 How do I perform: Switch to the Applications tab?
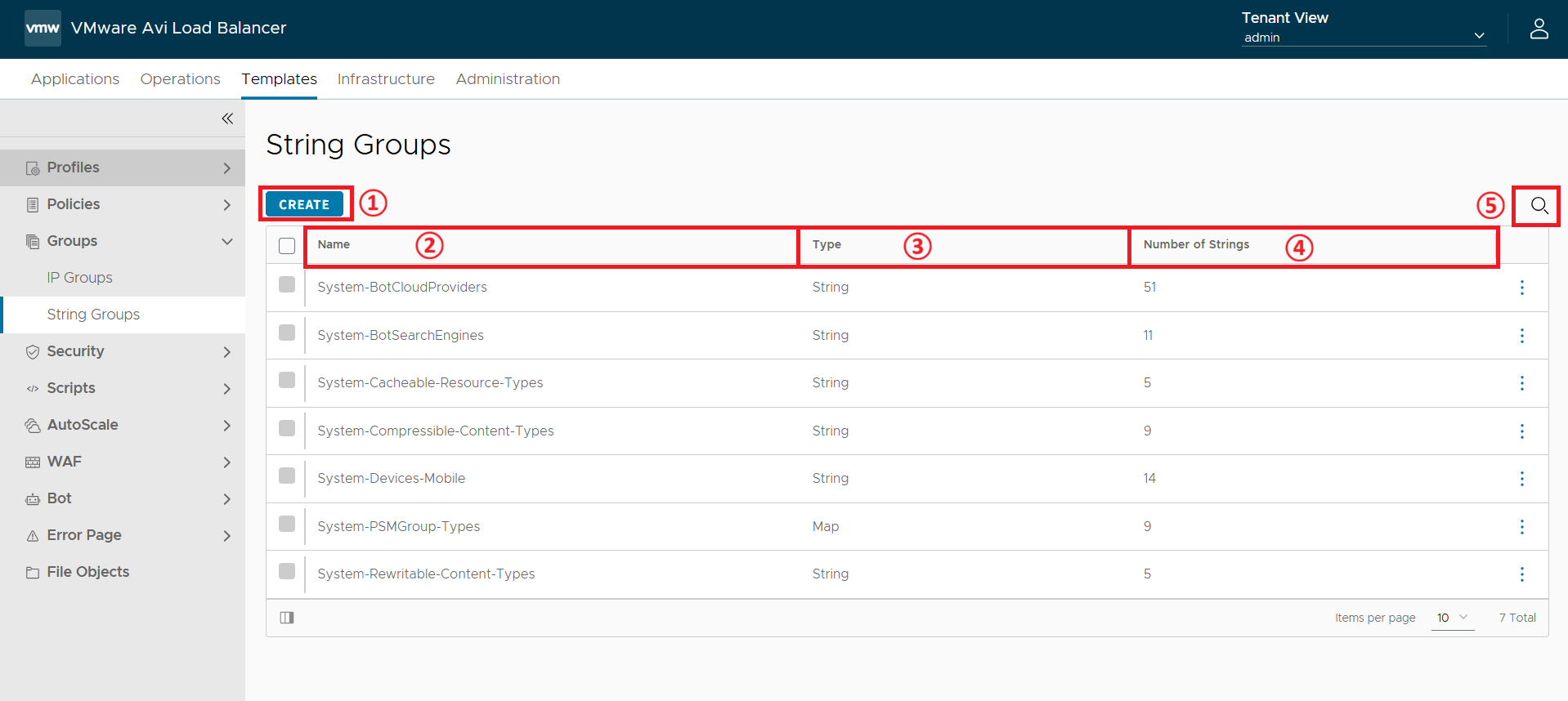(75, 79)
